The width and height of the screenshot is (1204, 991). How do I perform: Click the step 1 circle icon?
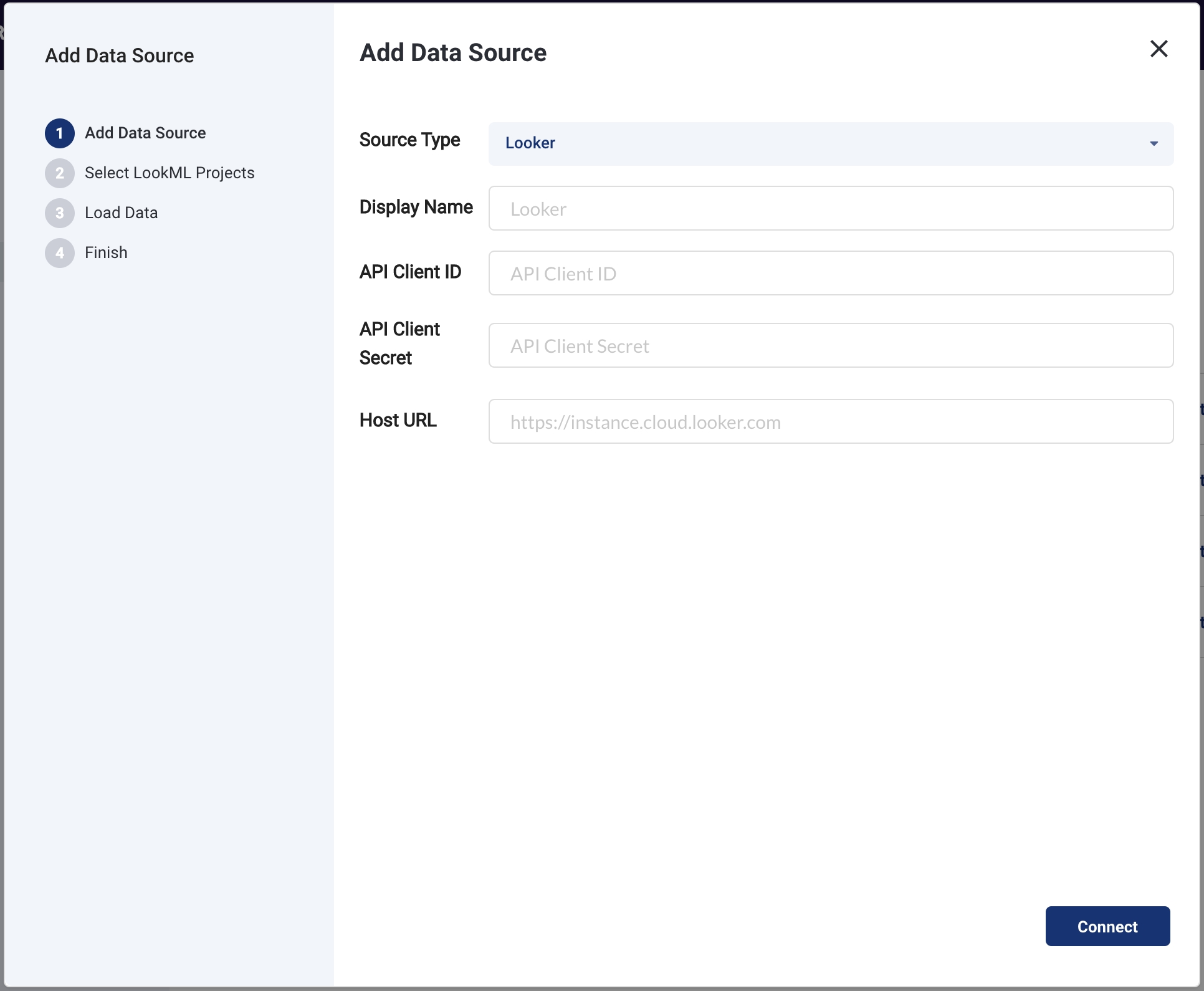pos(60,133)
